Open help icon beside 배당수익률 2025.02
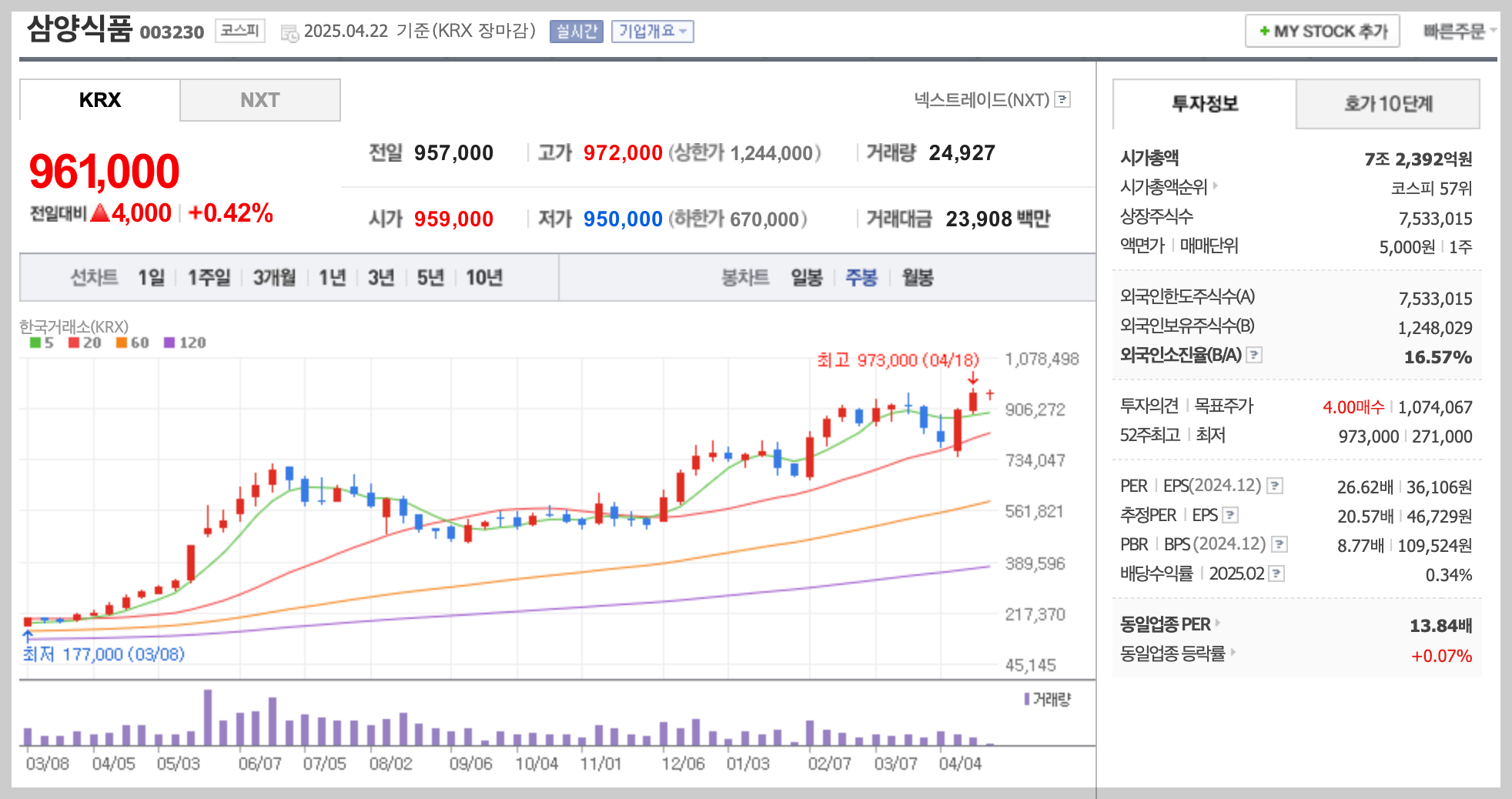This screenshot has width=1512, height=799. point(1276,573)
